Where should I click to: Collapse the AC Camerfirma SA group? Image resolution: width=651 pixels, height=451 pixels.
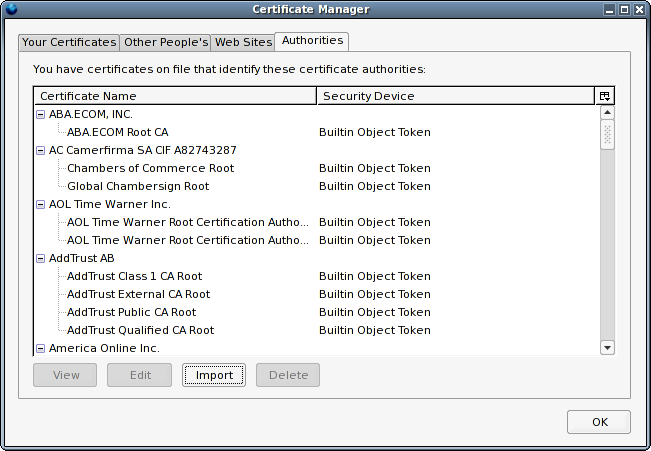(x=40, y=150)
